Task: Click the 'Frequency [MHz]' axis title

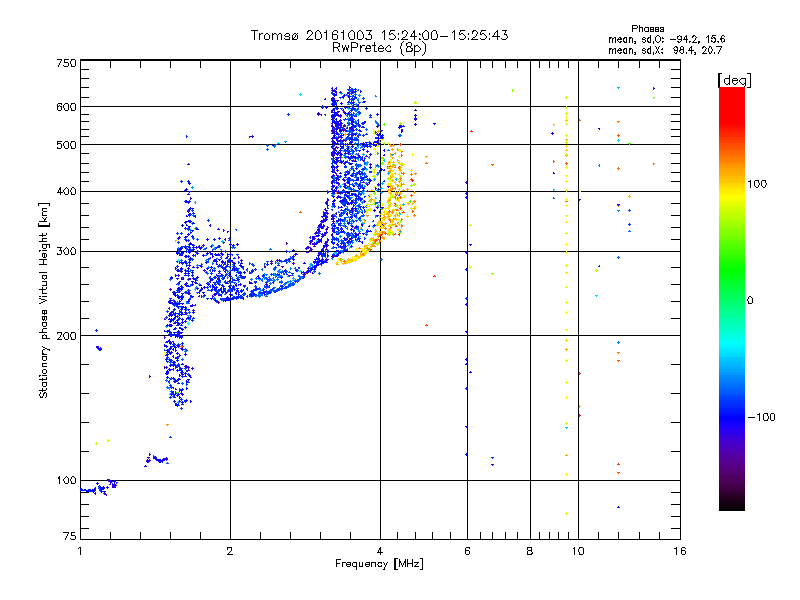Action: 379,564
